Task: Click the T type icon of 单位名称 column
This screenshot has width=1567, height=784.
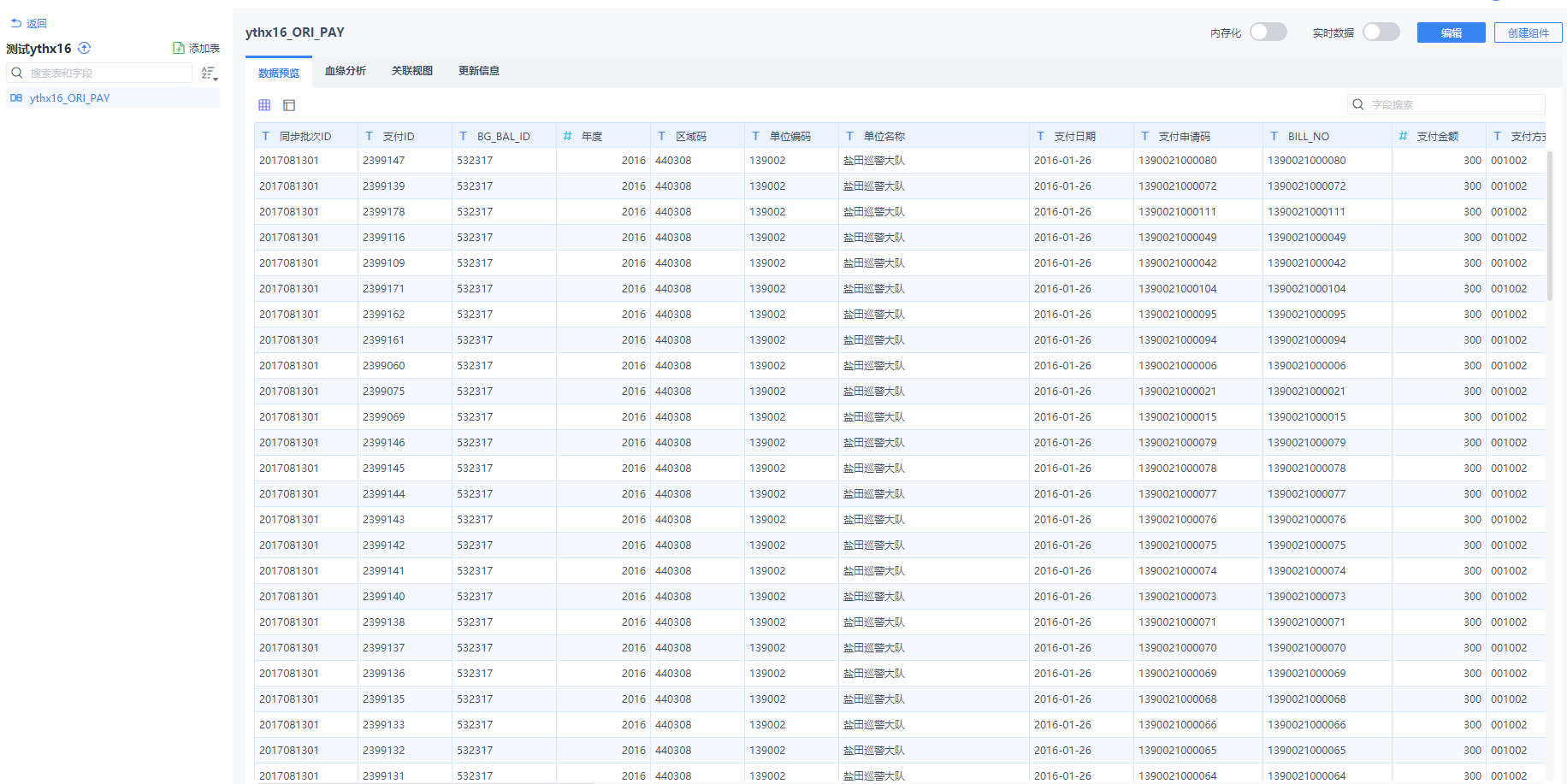Action: click(849, 136)
